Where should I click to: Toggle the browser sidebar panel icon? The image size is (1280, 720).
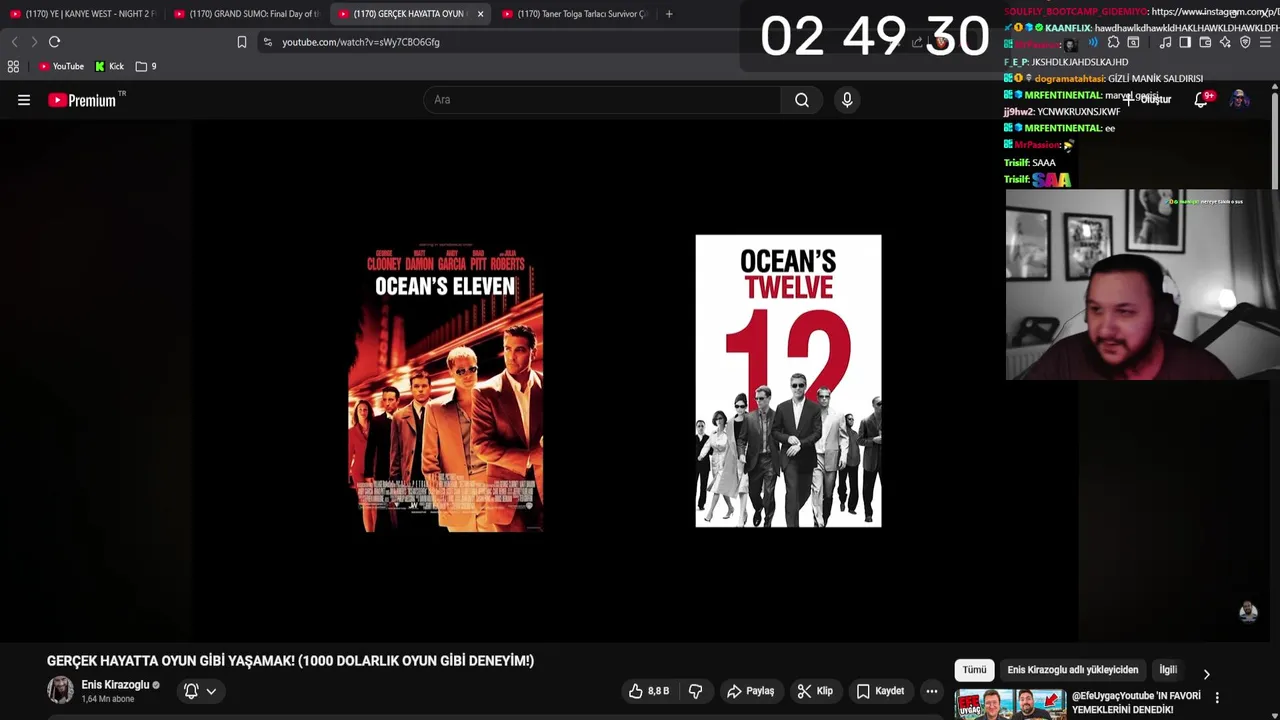click(x=1185, y=42)
